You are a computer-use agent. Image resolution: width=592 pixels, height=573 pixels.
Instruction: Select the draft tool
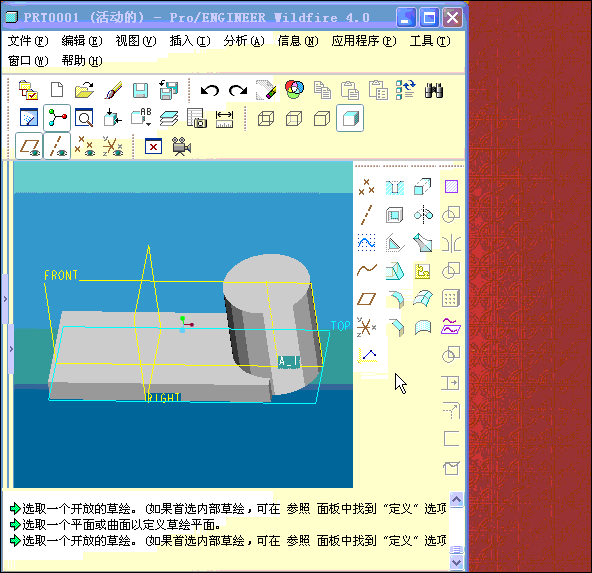(x=395, y=271)
